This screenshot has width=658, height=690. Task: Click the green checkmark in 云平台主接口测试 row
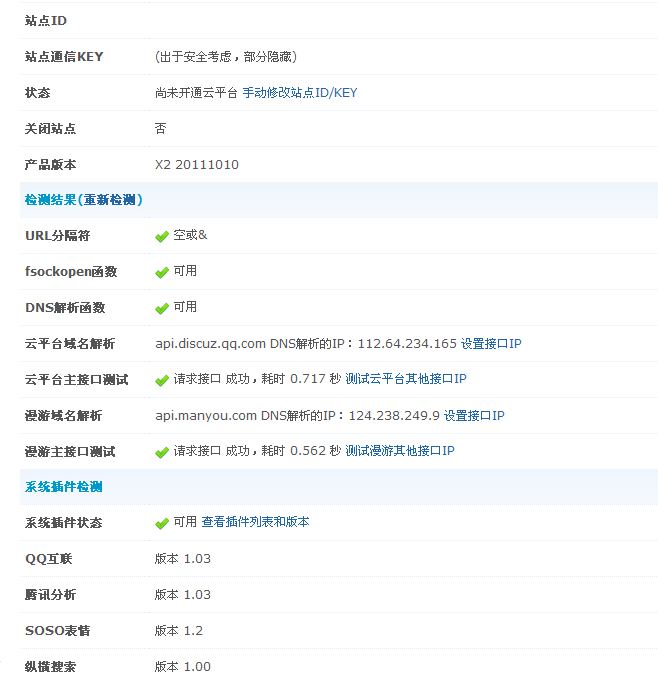(162, 380)
